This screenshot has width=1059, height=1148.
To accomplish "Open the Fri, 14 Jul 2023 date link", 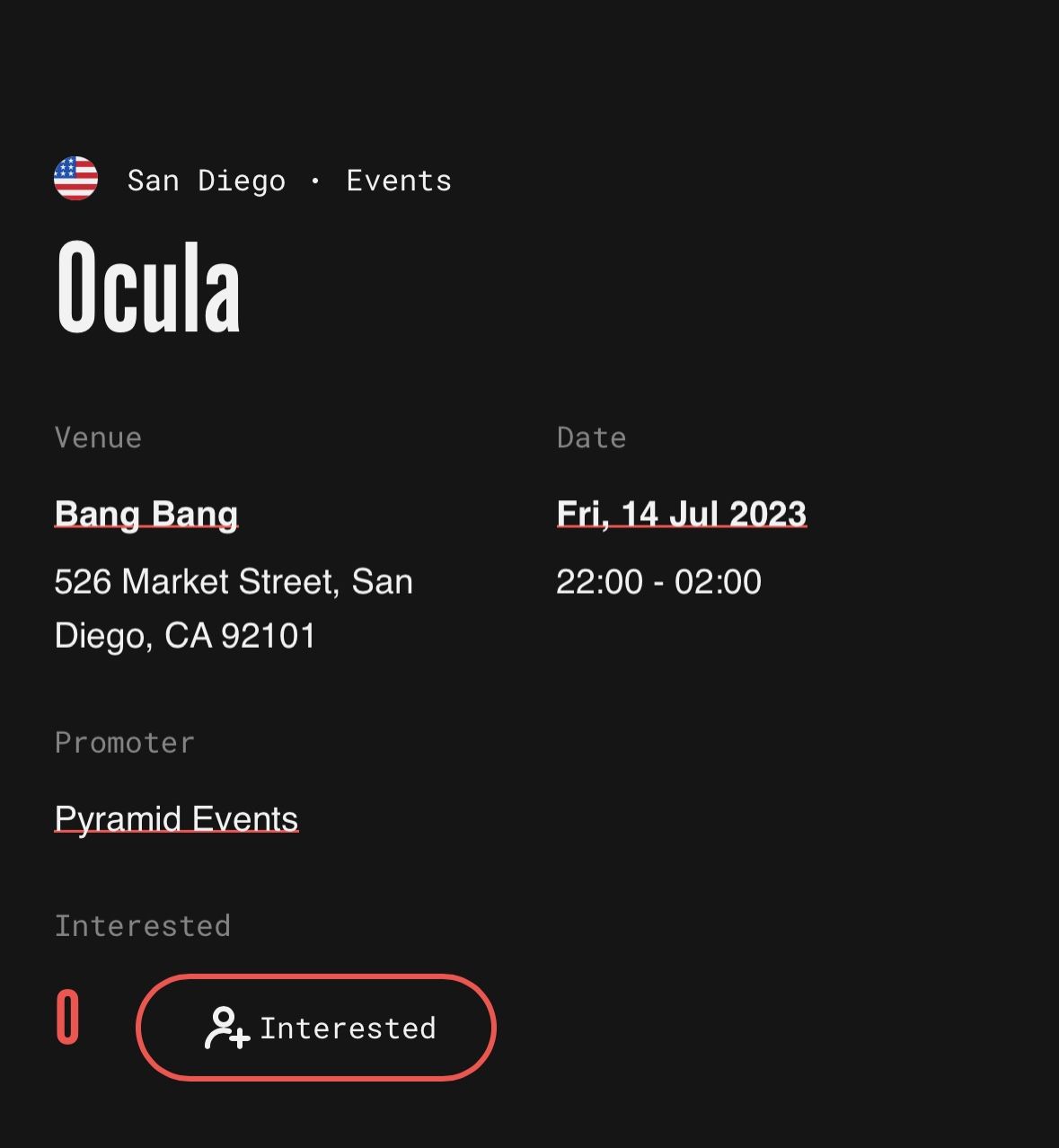I will point(681,514).
